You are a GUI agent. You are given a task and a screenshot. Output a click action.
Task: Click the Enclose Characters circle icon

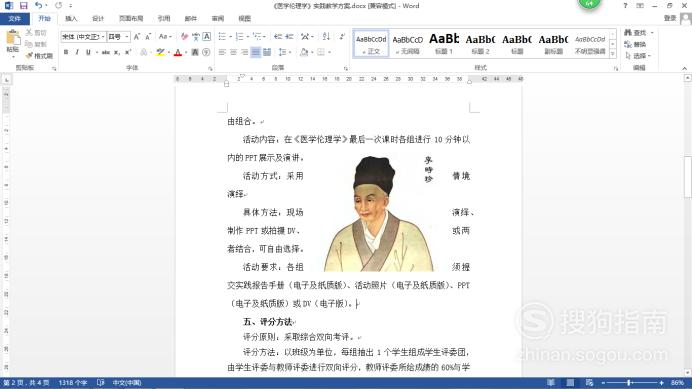click(206, 52)
